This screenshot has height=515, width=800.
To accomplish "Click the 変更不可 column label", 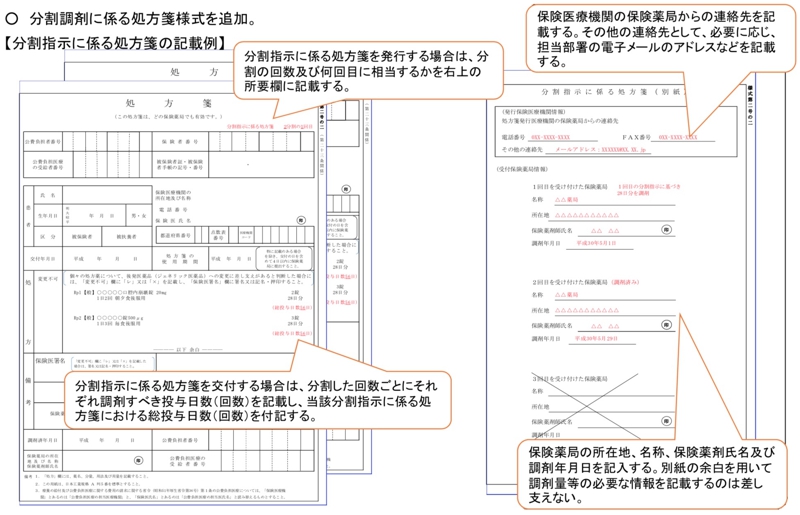I will (48, 279).
